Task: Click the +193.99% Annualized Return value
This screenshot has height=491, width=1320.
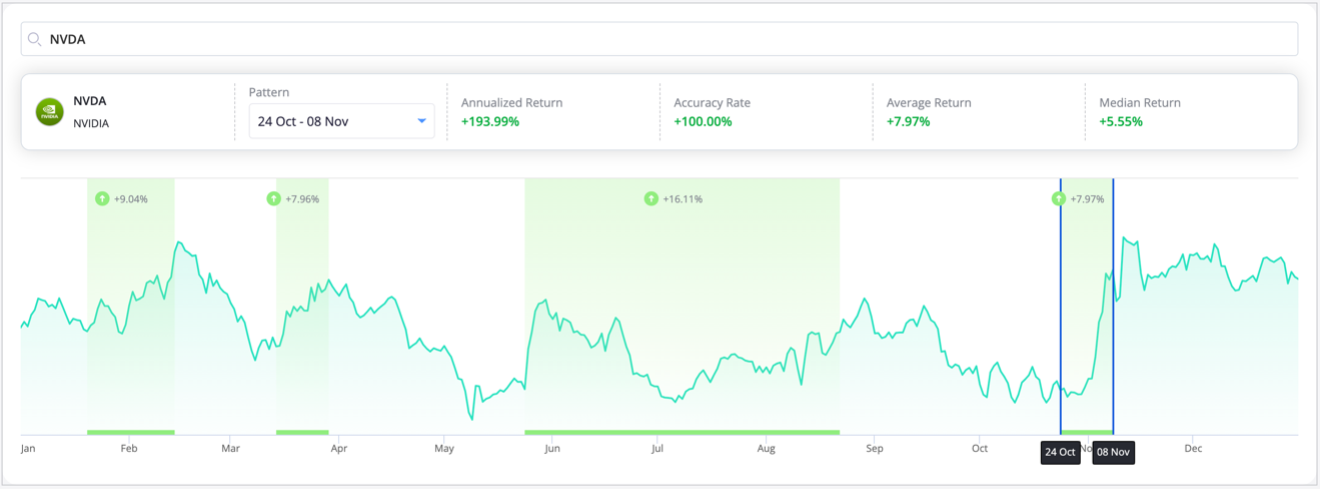Action: pyautogui.click(x=490, y=122)
